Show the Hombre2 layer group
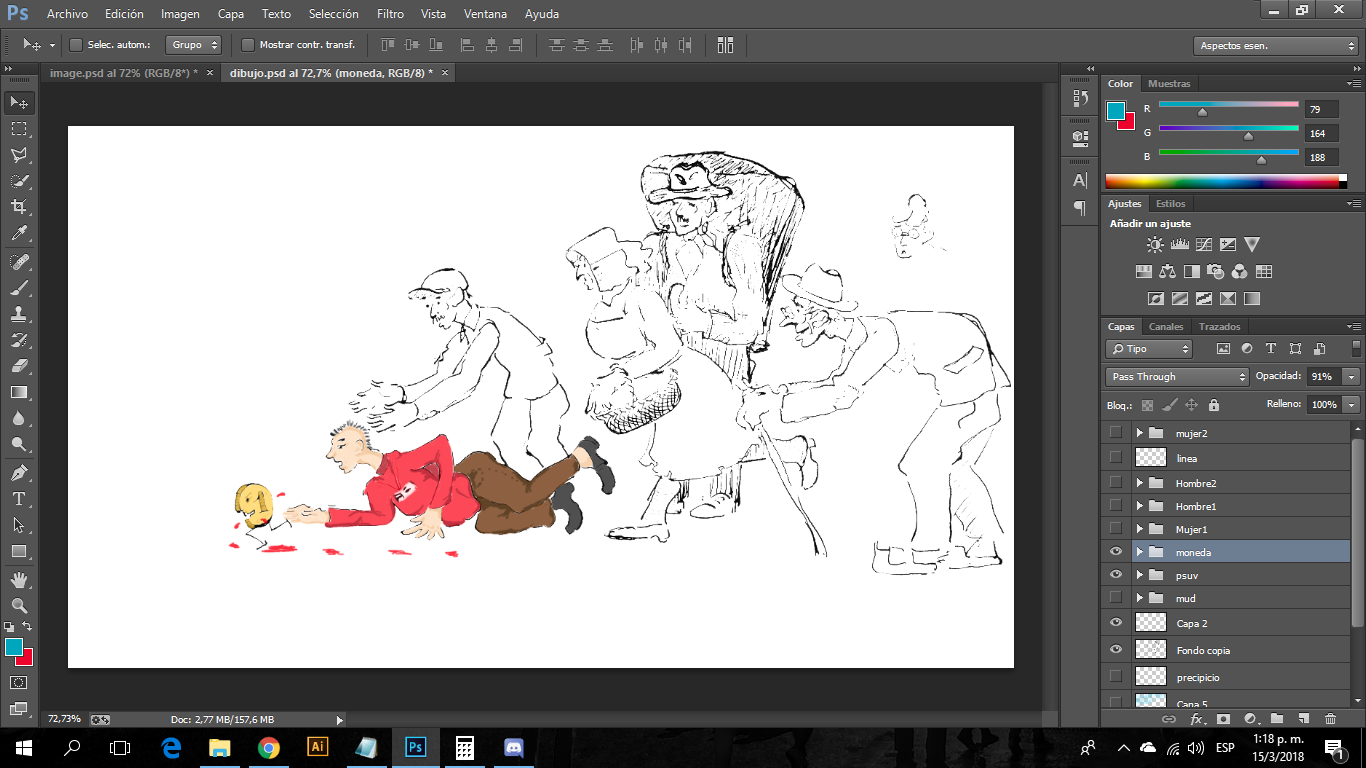 click(x=1116, y=483)
